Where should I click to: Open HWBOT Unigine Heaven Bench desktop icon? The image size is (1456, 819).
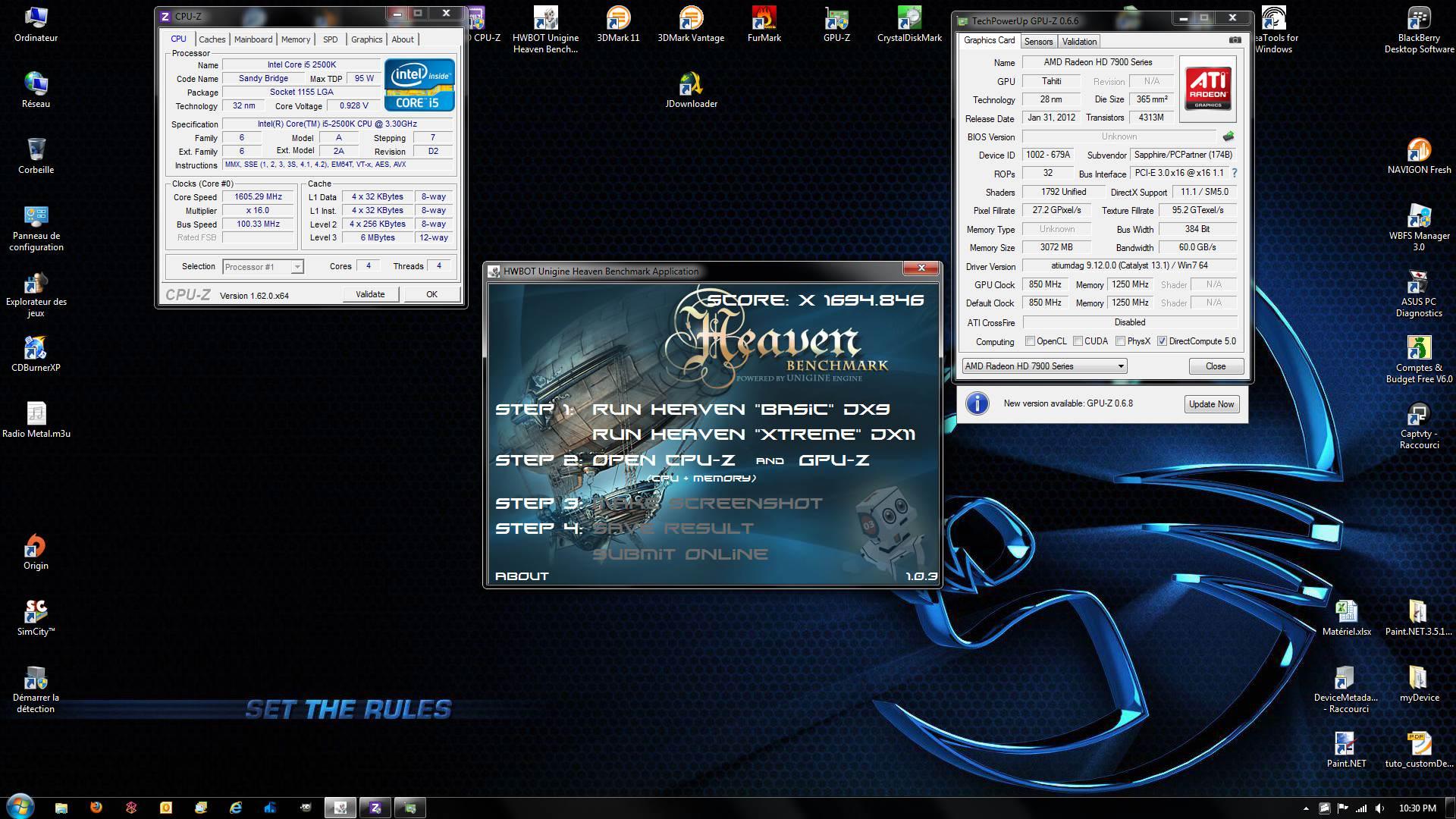click(545, 30)
